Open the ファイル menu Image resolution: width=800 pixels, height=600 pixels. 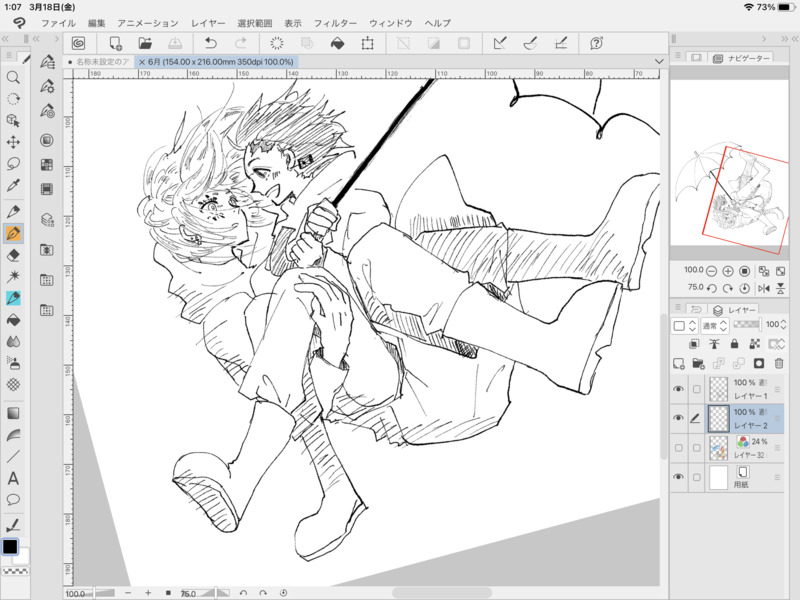[58, 23]
